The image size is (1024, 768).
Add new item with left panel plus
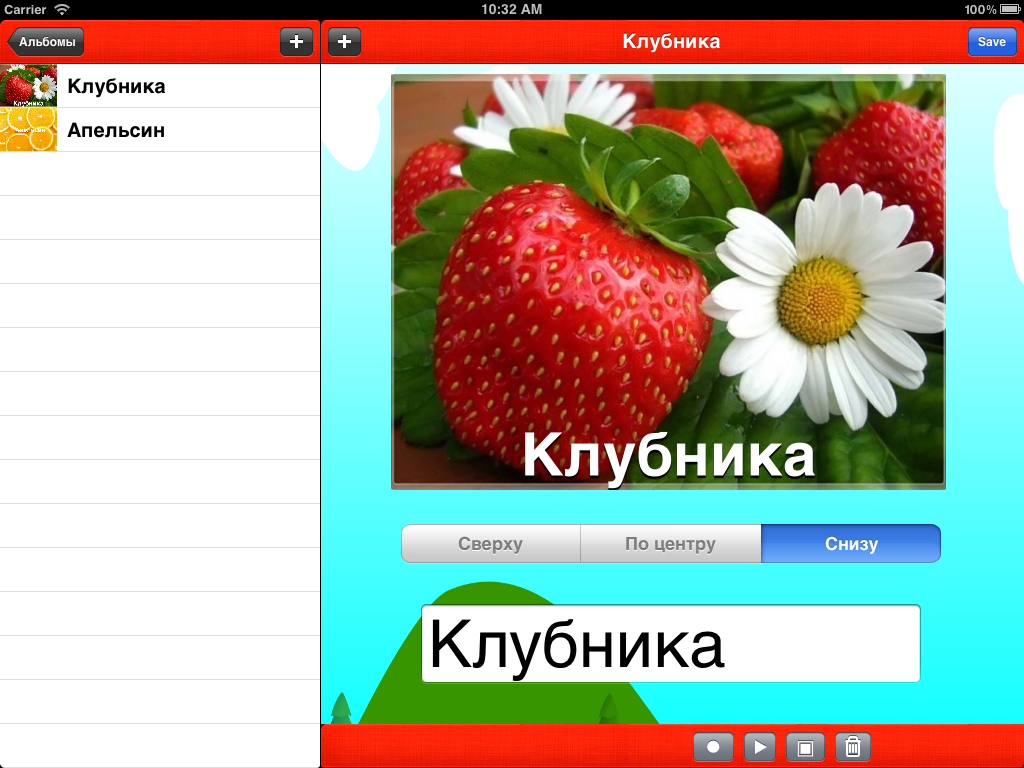tap(296, 41)
